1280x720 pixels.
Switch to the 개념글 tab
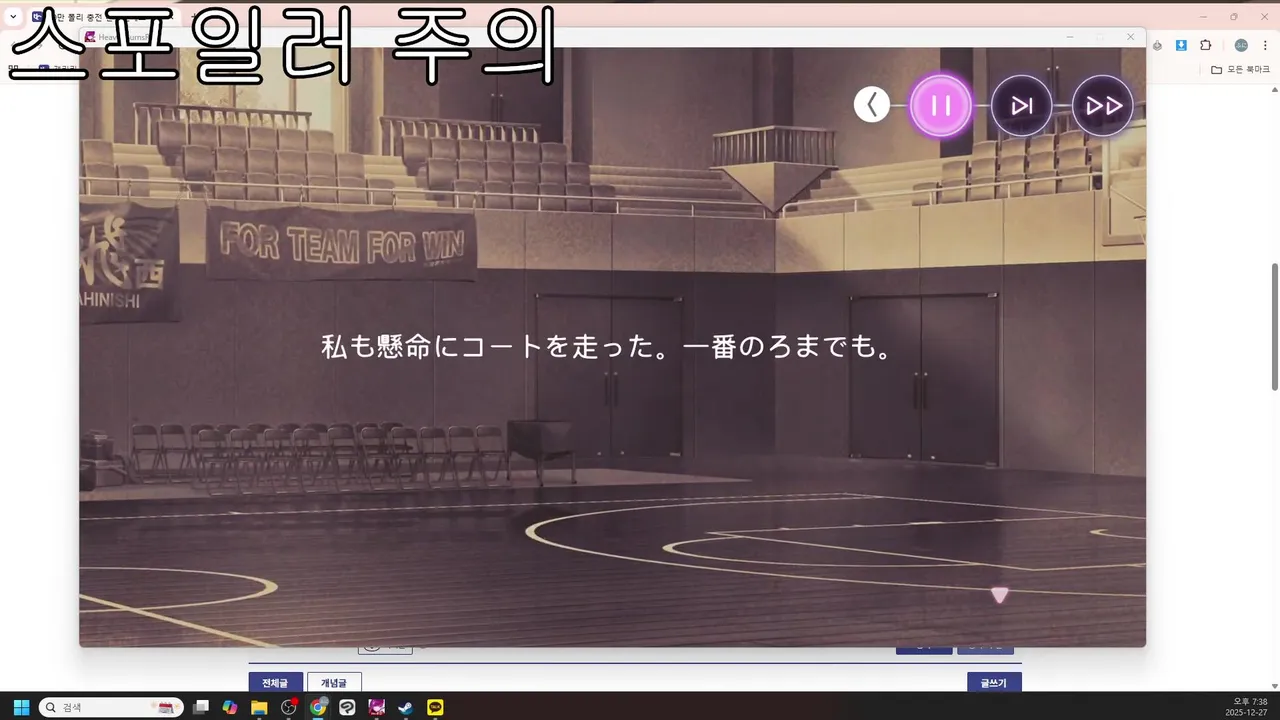click(334, 682)
